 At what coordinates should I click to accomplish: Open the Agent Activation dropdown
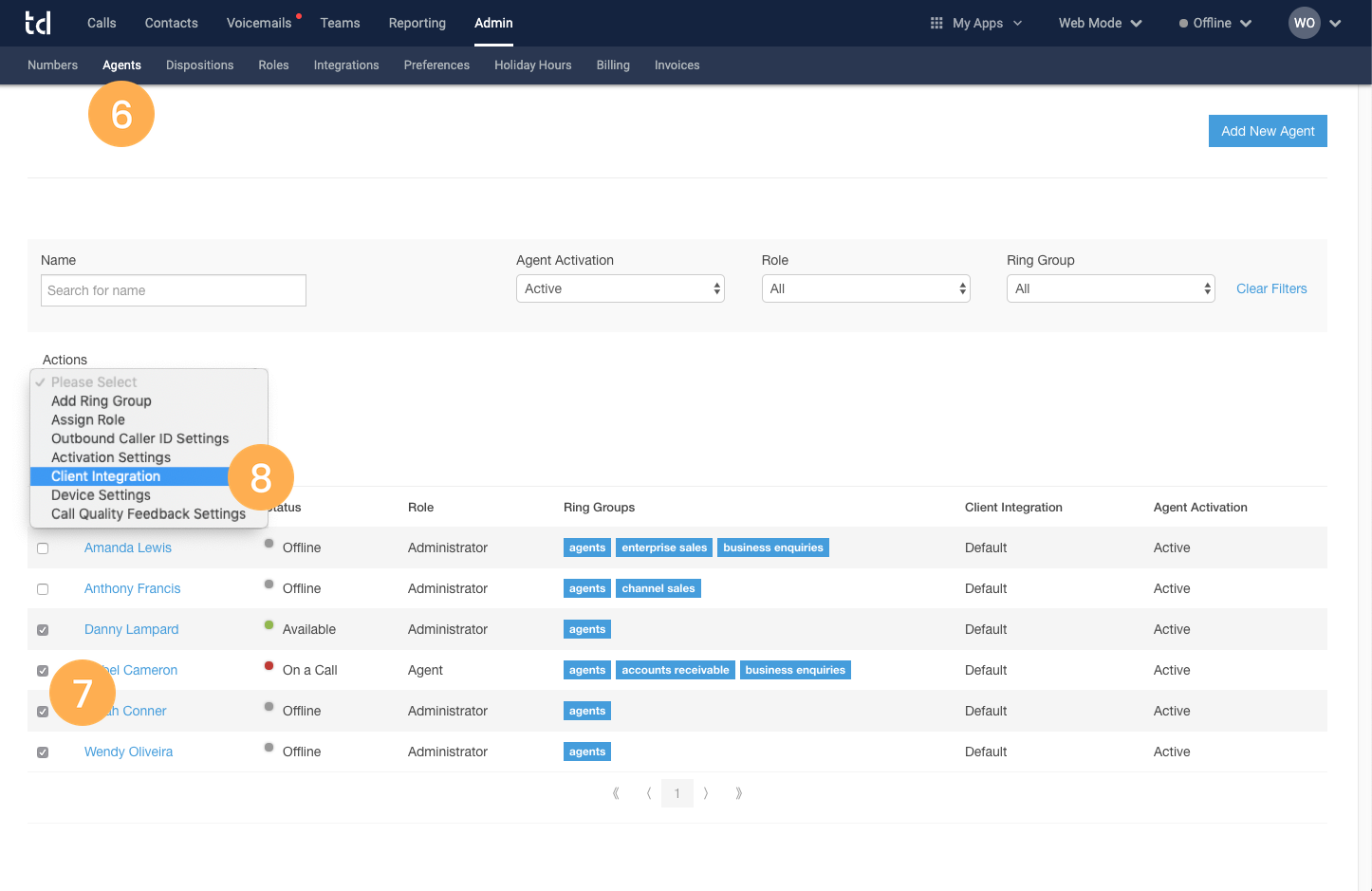point(621,288)
